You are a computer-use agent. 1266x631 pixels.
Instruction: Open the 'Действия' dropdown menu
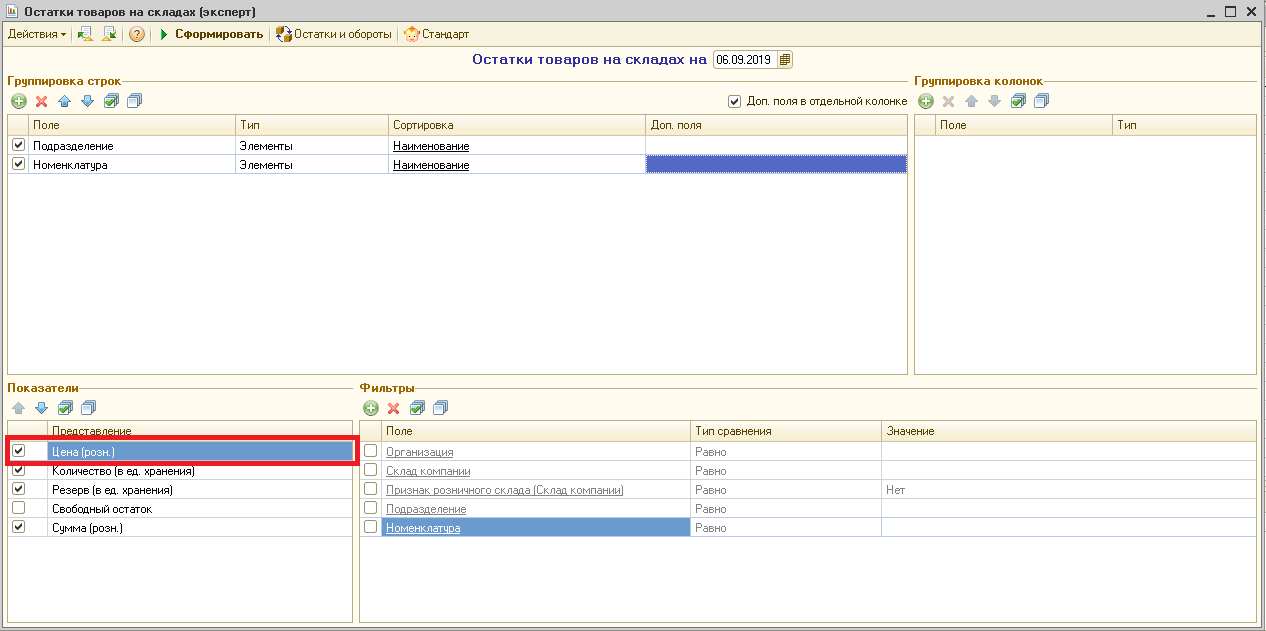[x=37, y=34]
